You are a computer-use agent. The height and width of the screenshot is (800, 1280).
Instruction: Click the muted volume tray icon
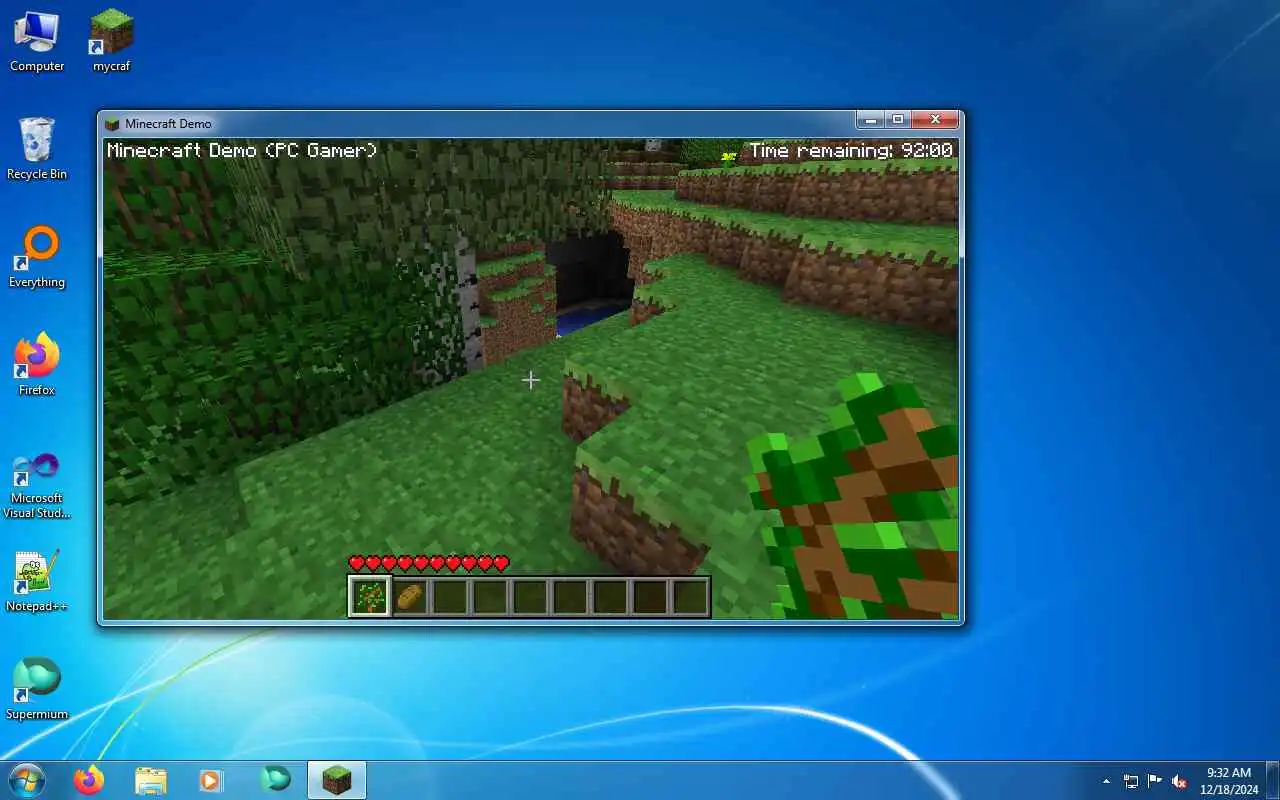pyautogui.click(x=1179, y=781)
